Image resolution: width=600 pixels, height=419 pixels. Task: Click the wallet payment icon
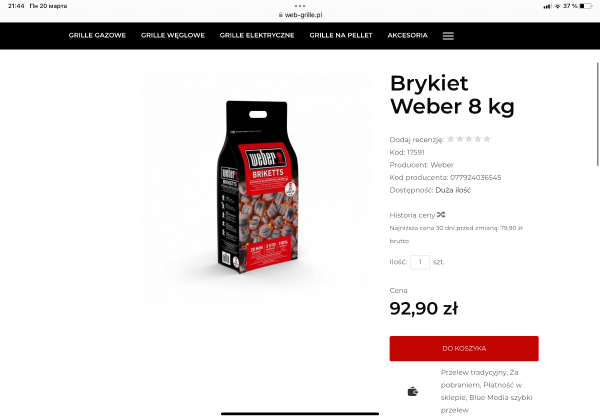pos(412,391)
